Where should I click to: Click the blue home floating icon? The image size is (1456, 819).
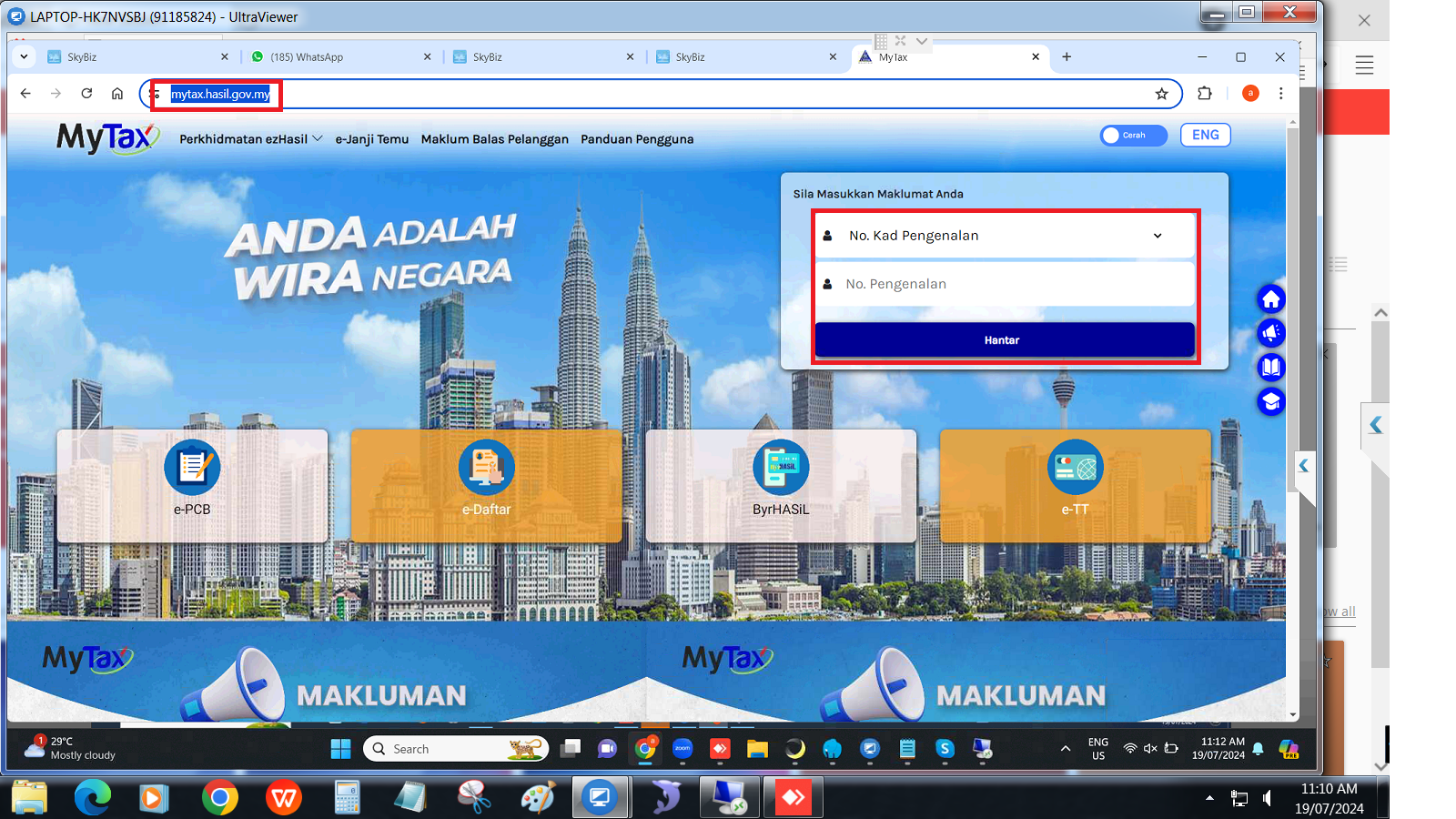[x=1270, y=299]
